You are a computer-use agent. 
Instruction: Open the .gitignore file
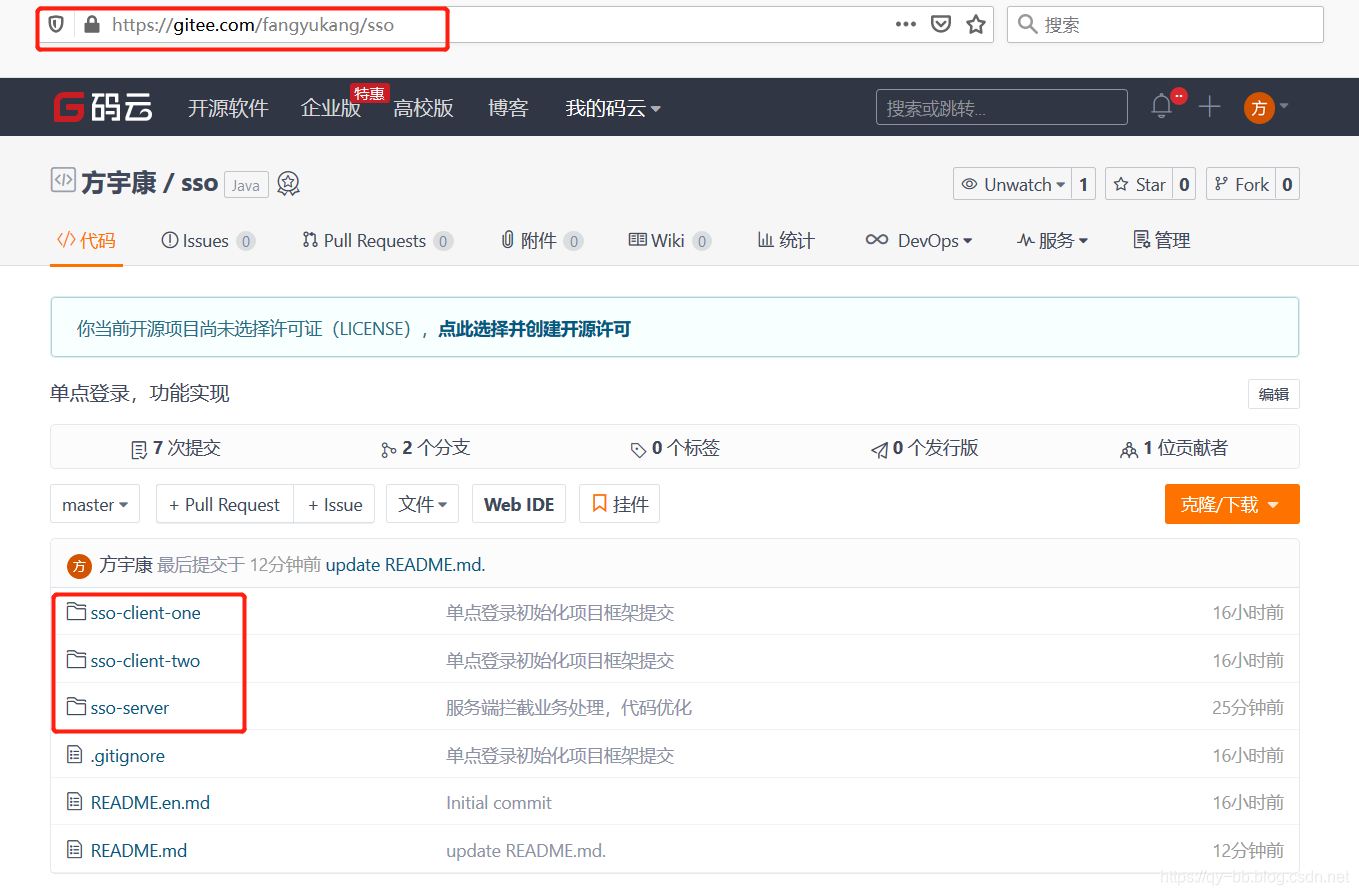pos(127,756)
